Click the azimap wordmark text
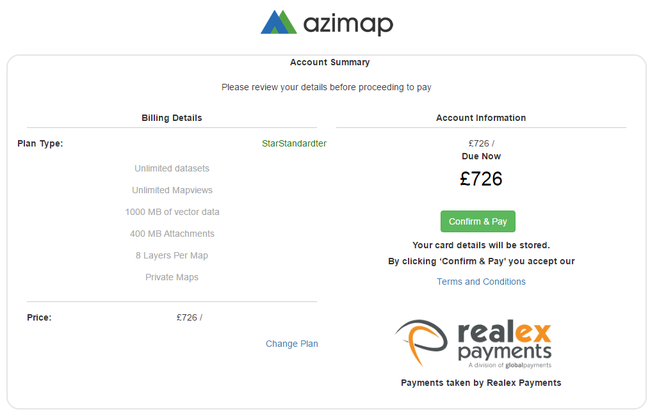 pos(348,24)
